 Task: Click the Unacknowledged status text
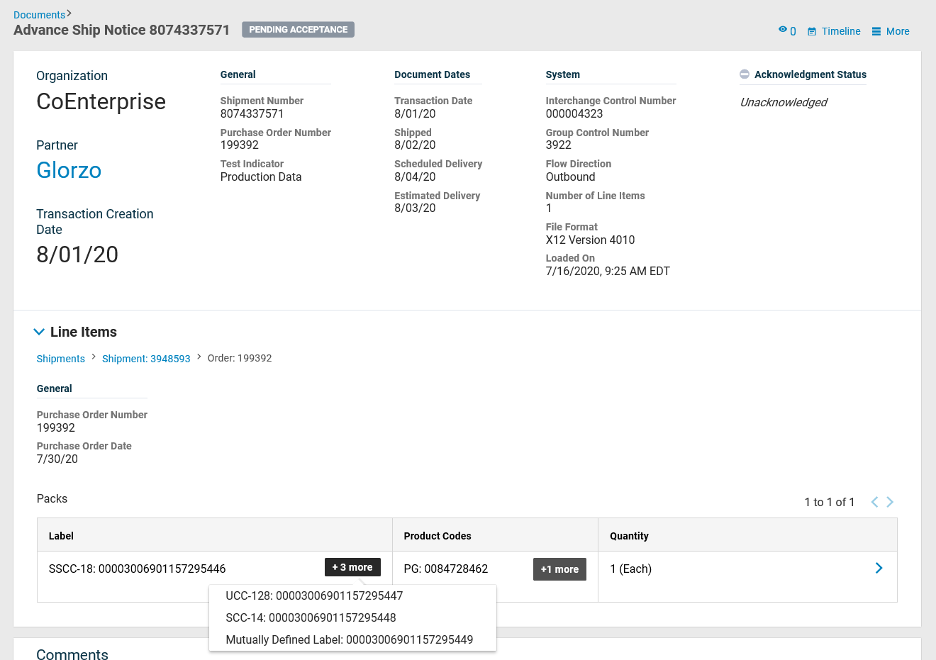pyautogui.click(x=783, y=102)
